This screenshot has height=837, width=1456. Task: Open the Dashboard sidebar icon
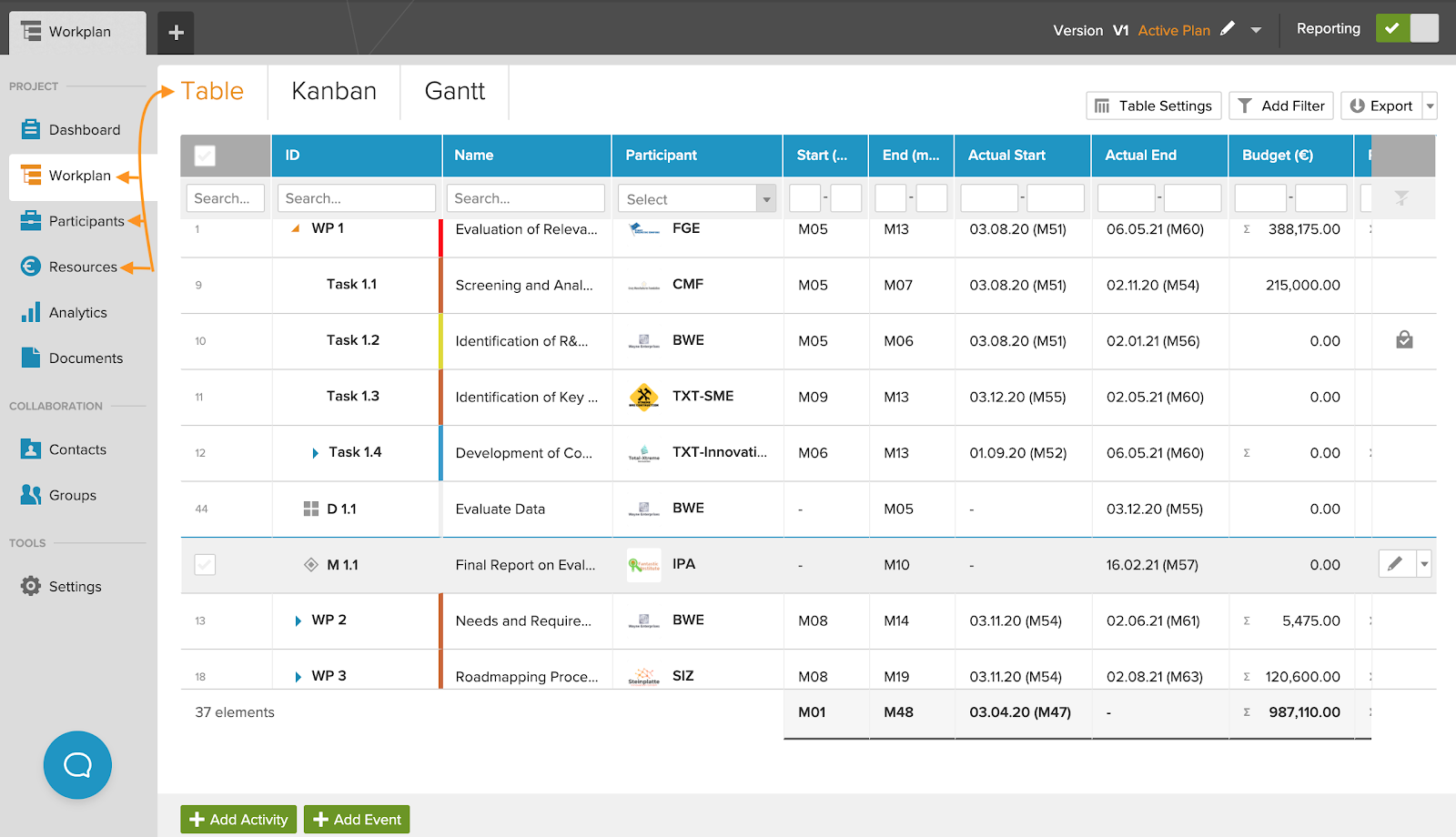pyautogui.click(x=31, y=129)
